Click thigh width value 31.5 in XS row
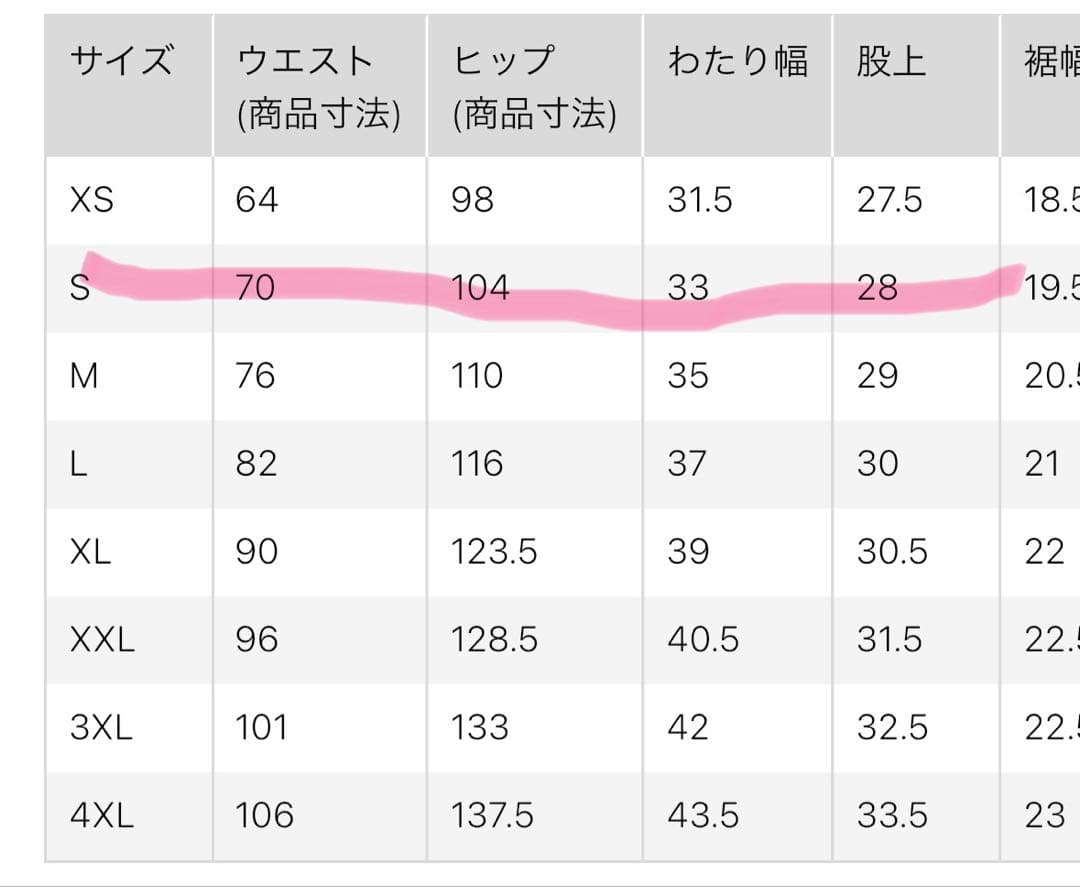The height and width of the screenshot is (887, 1080). (x=700, y=200)
